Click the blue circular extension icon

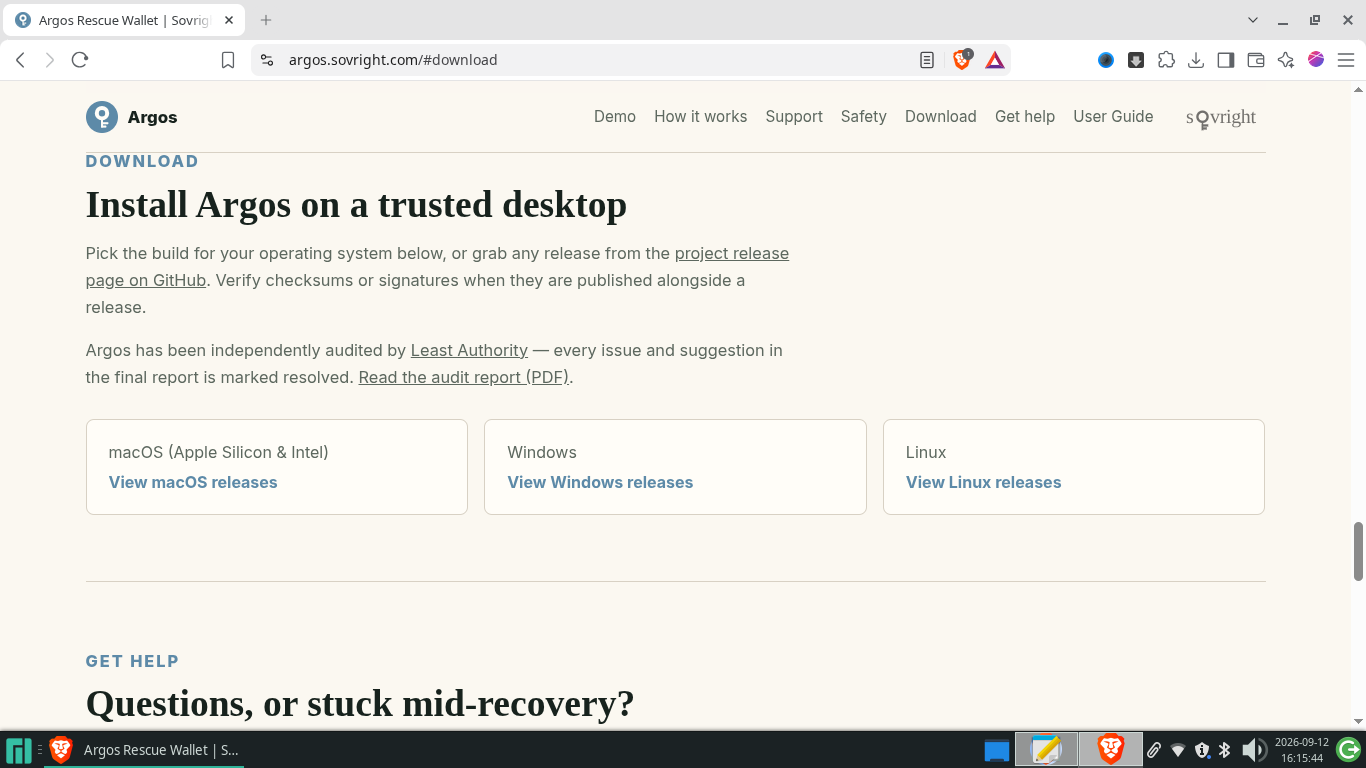click(1106, 60)
